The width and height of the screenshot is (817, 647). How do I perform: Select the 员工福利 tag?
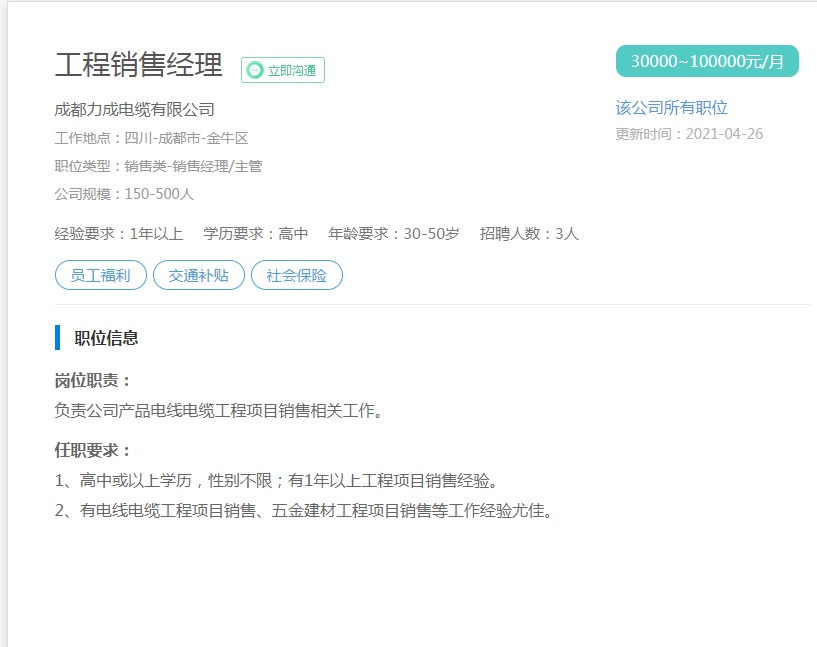(101, 275)
